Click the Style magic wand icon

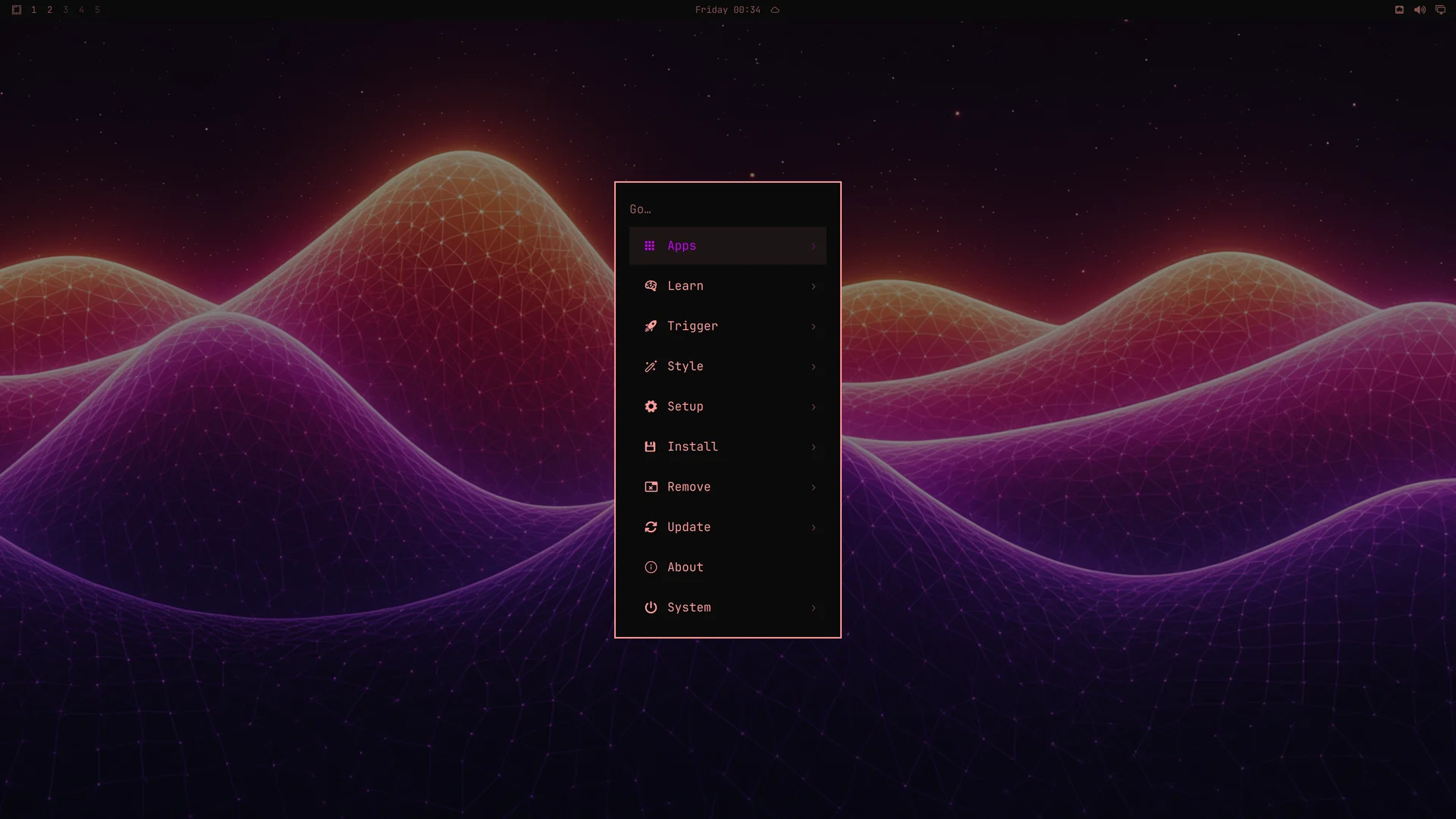click(x=651, y=366)
